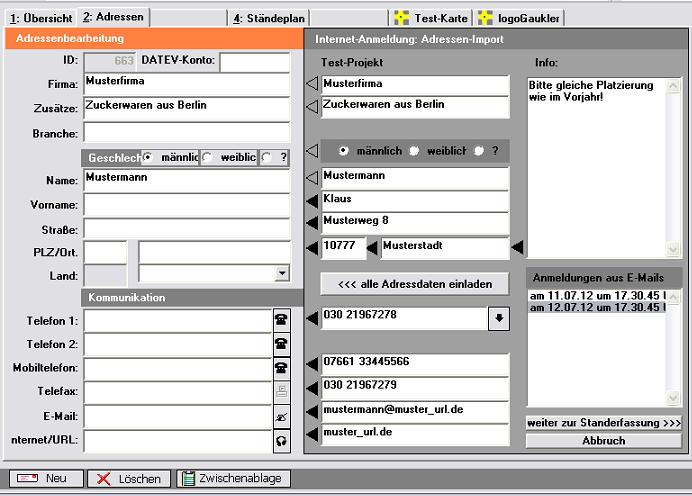Screen dimensions: 692x496
Task: Click black arrow left of Musterstadt field
Action: 372,248
